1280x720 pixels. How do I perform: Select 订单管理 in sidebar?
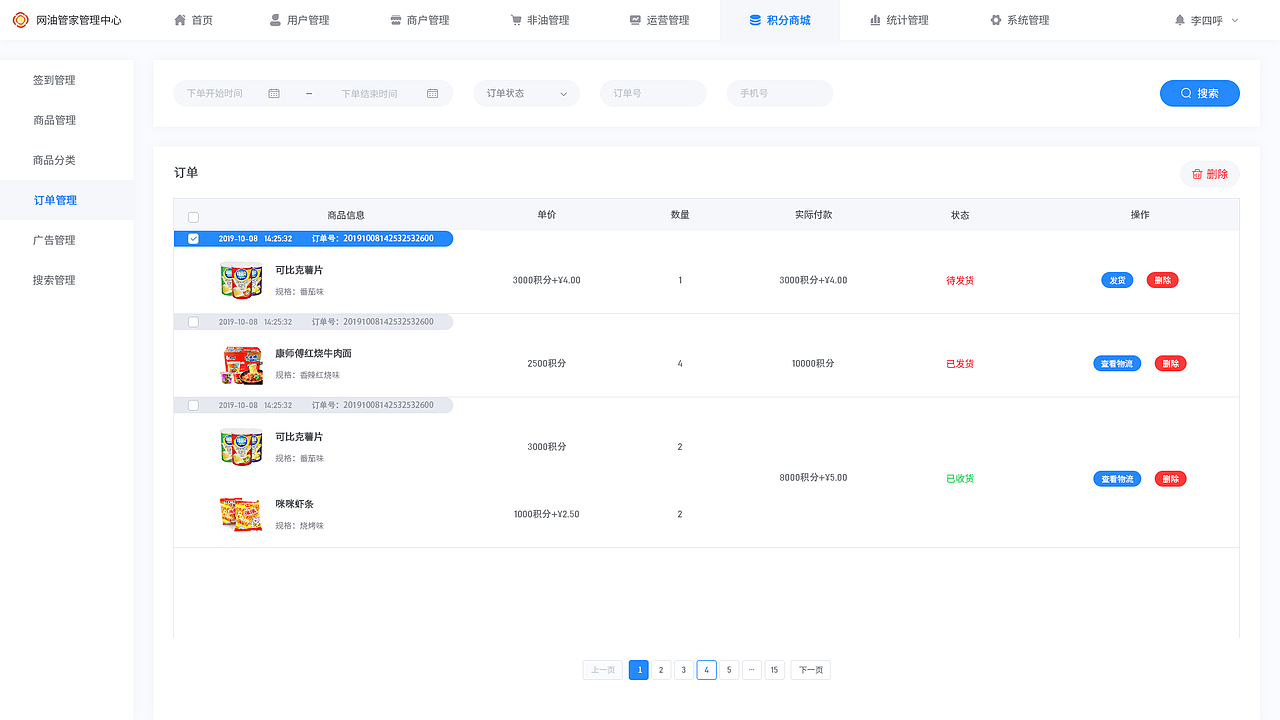(66, 200)
